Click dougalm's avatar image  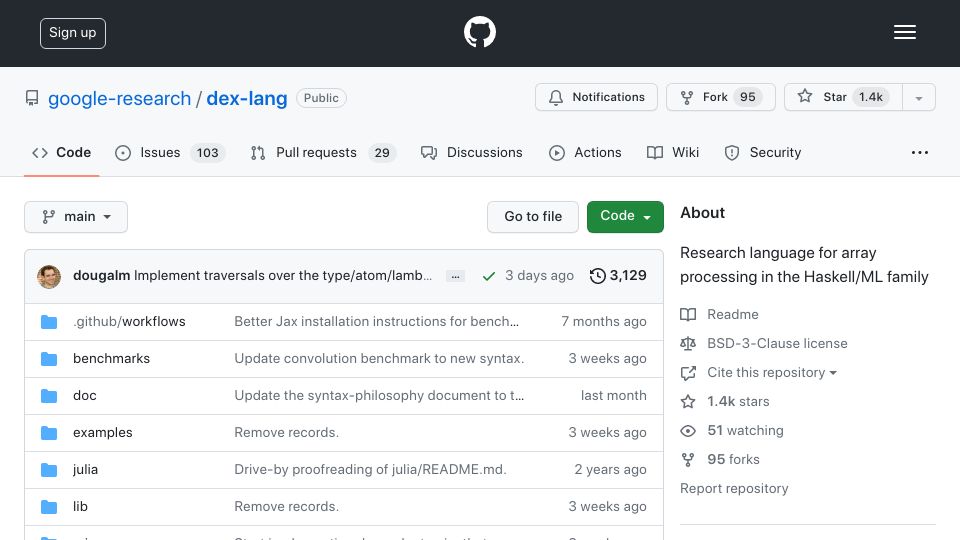pyautogui.click(x=49, y=277)
